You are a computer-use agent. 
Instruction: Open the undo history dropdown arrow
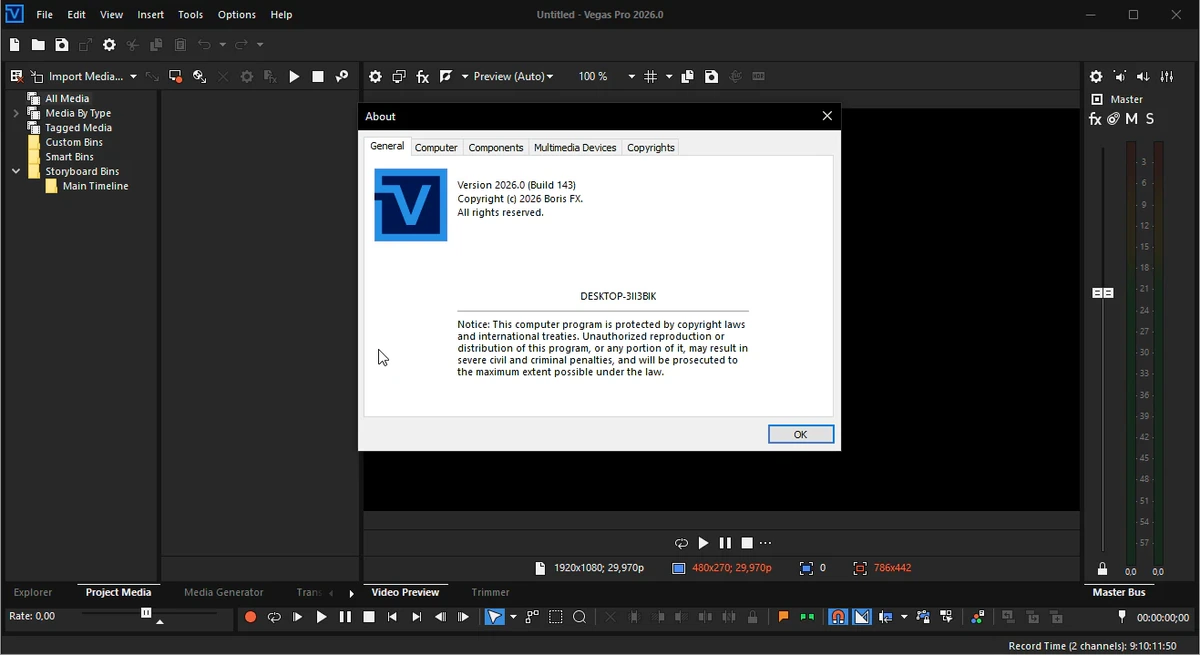[222, 45]
